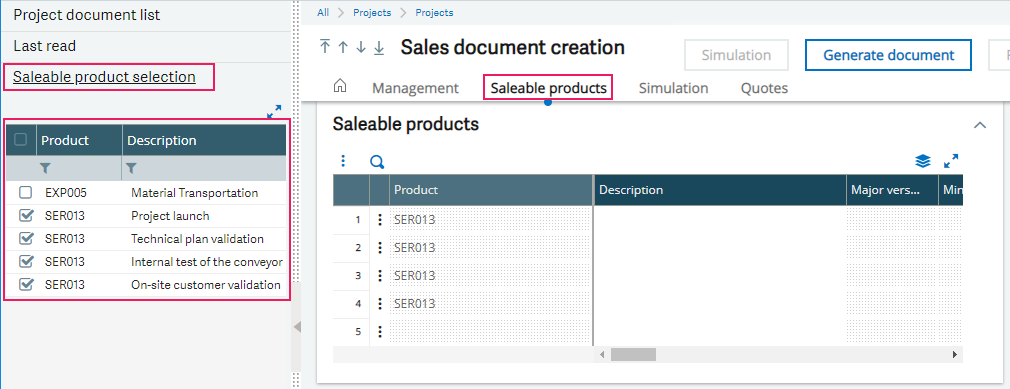Expand the Saleable products grid fullscreen
1010x389 pixels.
point(951,161)
